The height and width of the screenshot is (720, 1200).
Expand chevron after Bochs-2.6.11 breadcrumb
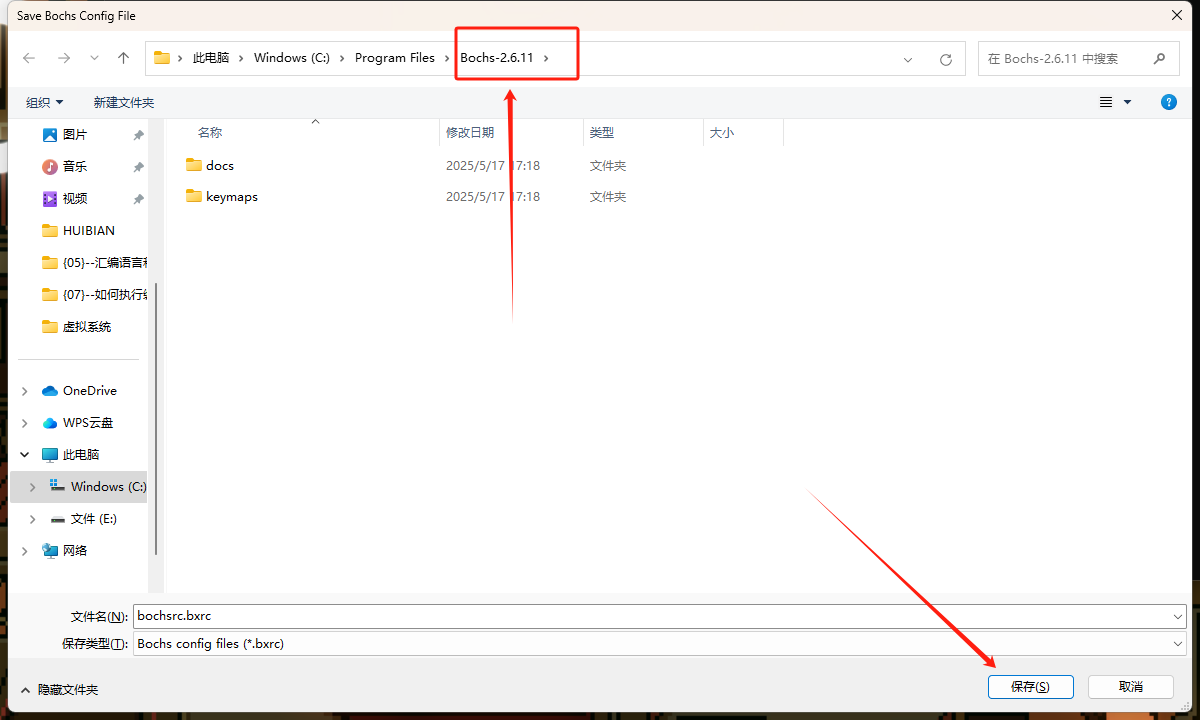546,58
